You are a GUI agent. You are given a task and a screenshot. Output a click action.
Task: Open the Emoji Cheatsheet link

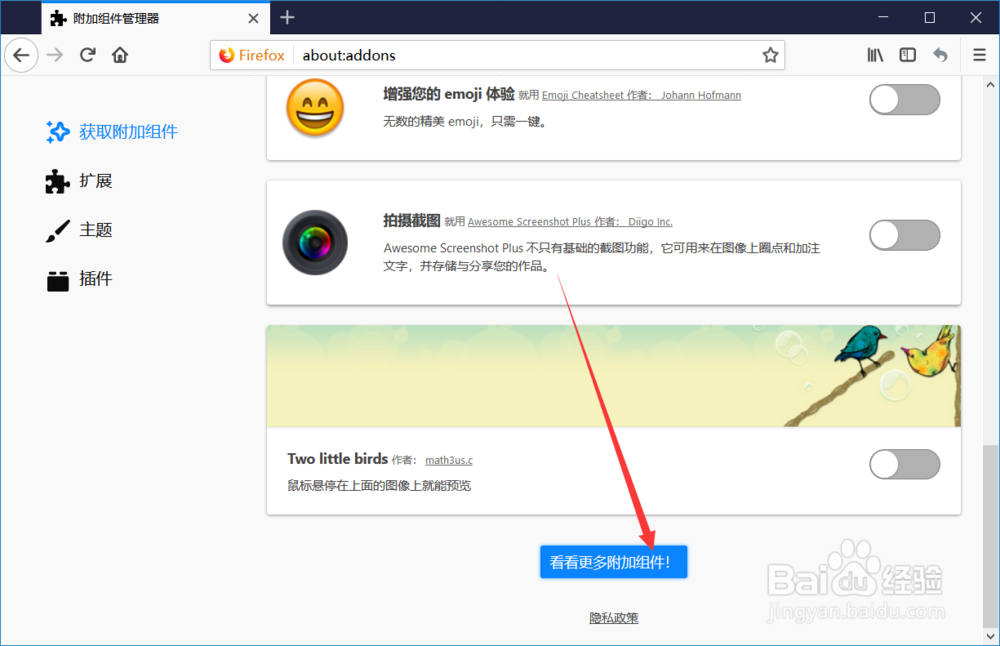coord(582,96)
